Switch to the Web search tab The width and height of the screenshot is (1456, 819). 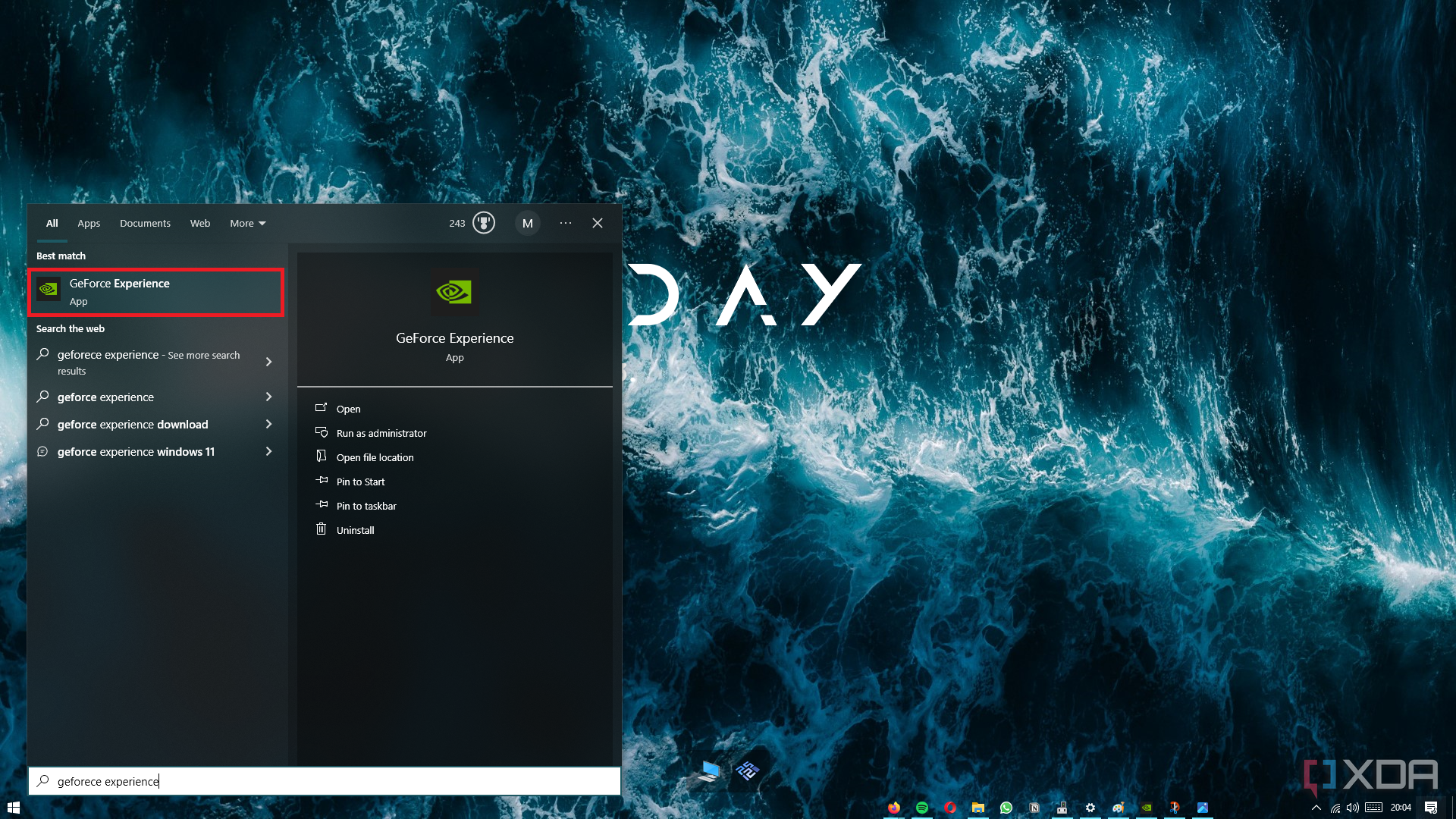click(x=200, y=223)
